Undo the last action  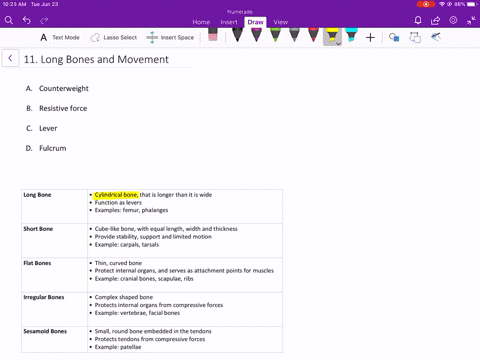(x=27, y=21)
